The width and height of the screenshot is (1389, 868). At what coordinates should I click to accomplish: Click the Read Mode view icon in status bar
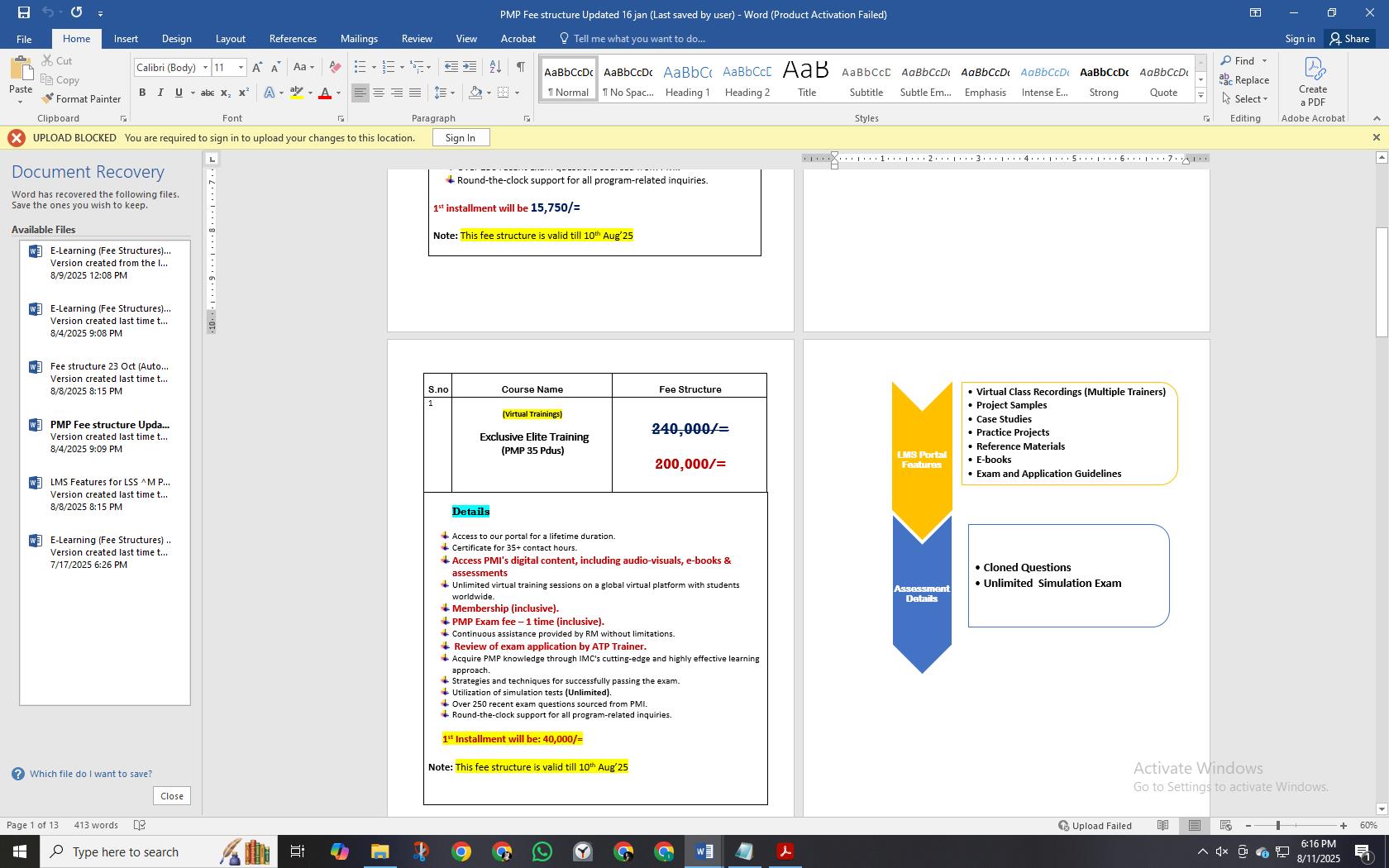1162,826
